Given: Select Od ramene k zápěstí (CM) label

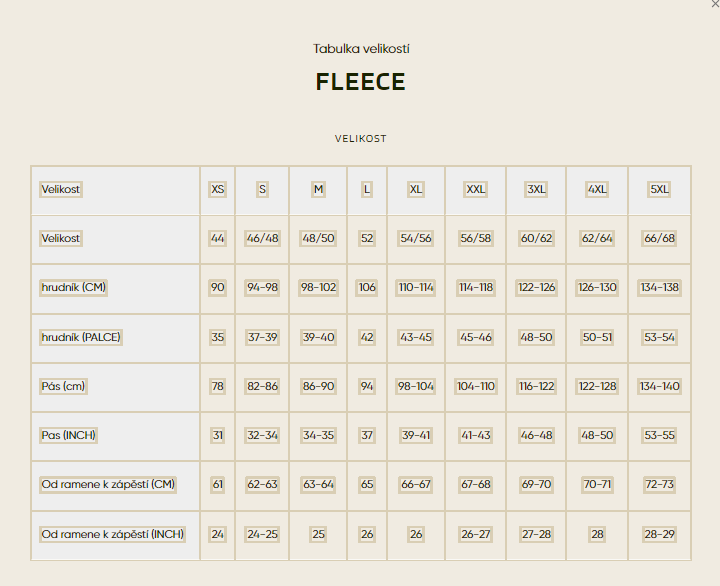Looking at the screenshot, I should point(108,485).
